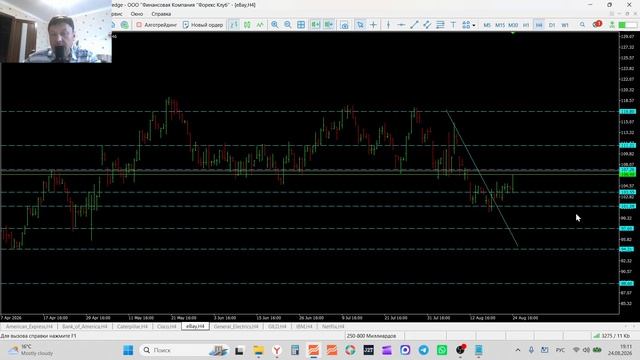Click the descending trendline on chart
This screenshot has width=640, height=360.
pos(482,179)
